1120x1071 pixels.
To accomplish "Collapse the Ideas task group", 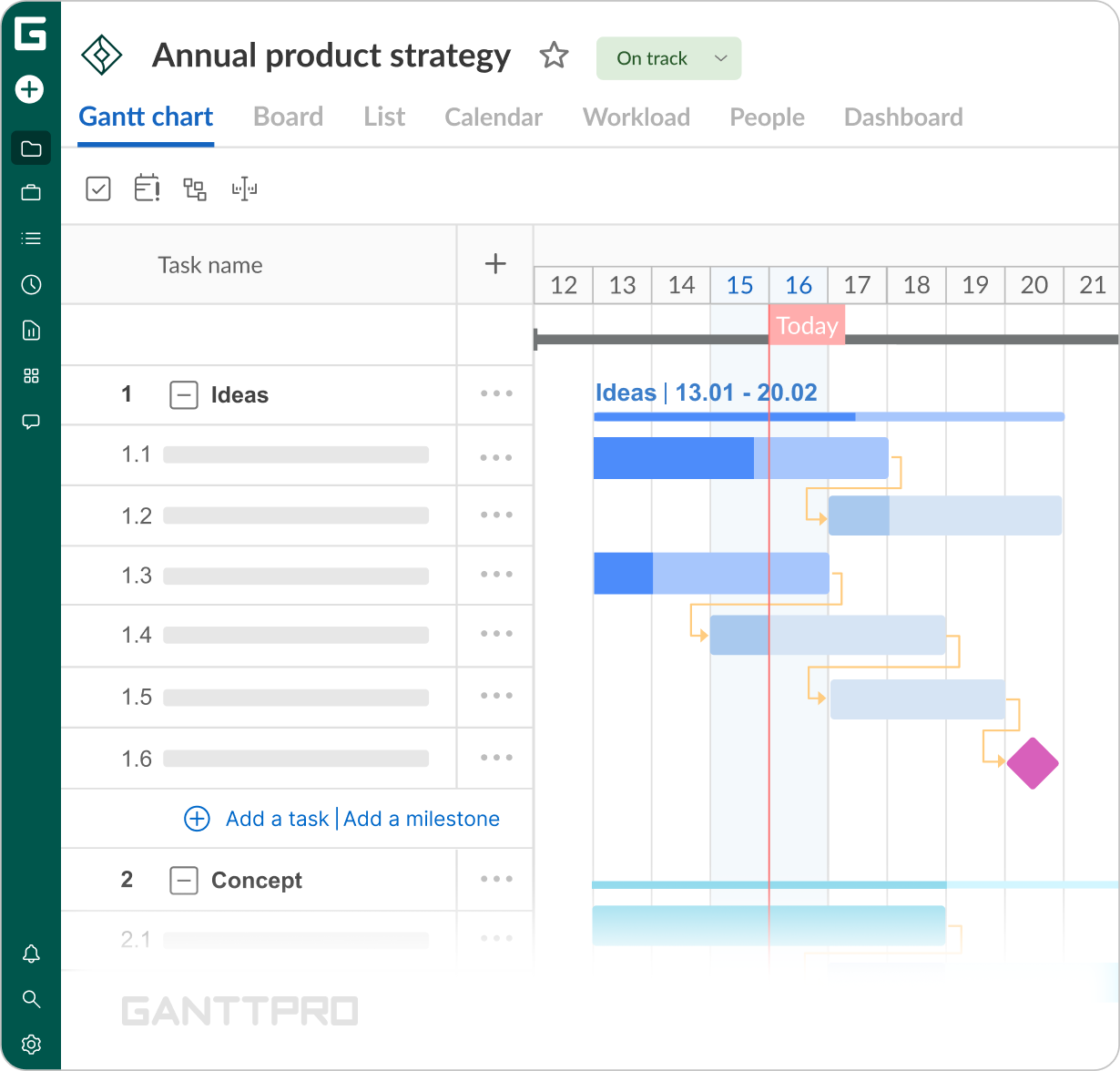I will pyautogui.click(x=184, y=395).
